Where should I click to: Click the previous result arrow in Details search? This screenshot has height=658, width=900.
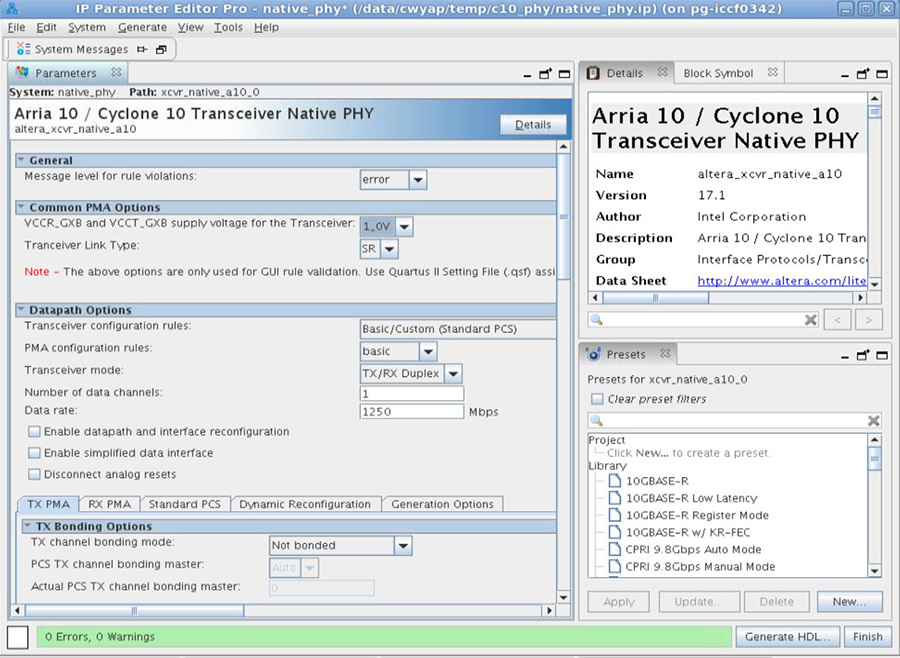(x=838, y=319)
